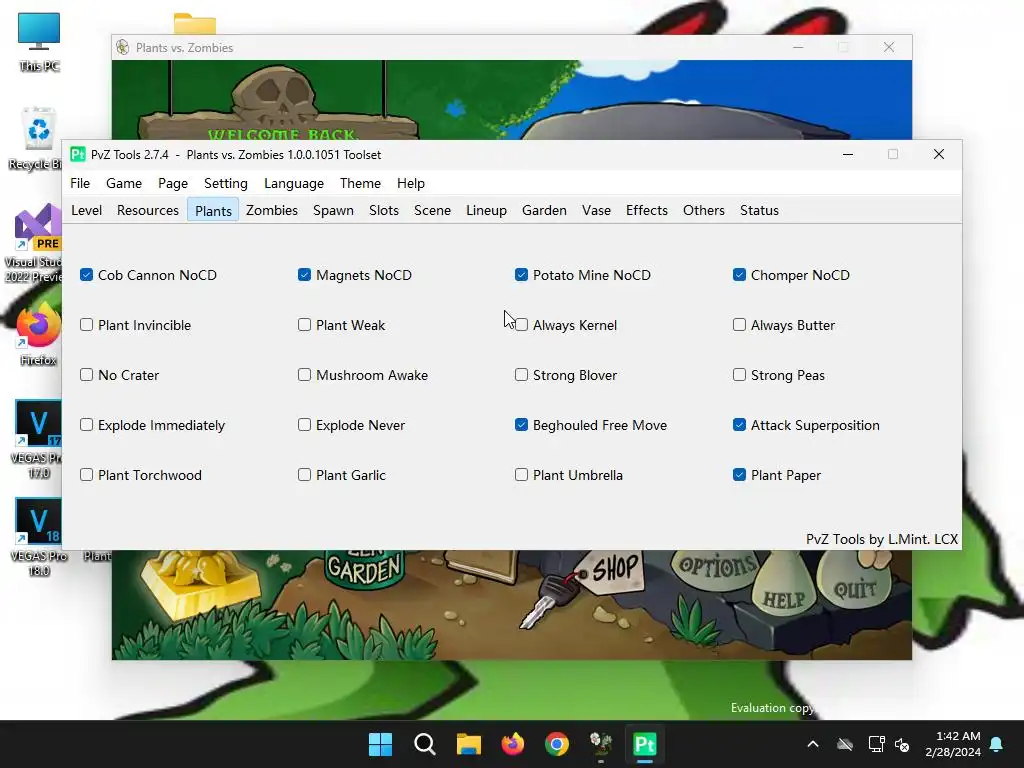
Task: Click the PvZ Tools taskbar icon
Action: 645,744
